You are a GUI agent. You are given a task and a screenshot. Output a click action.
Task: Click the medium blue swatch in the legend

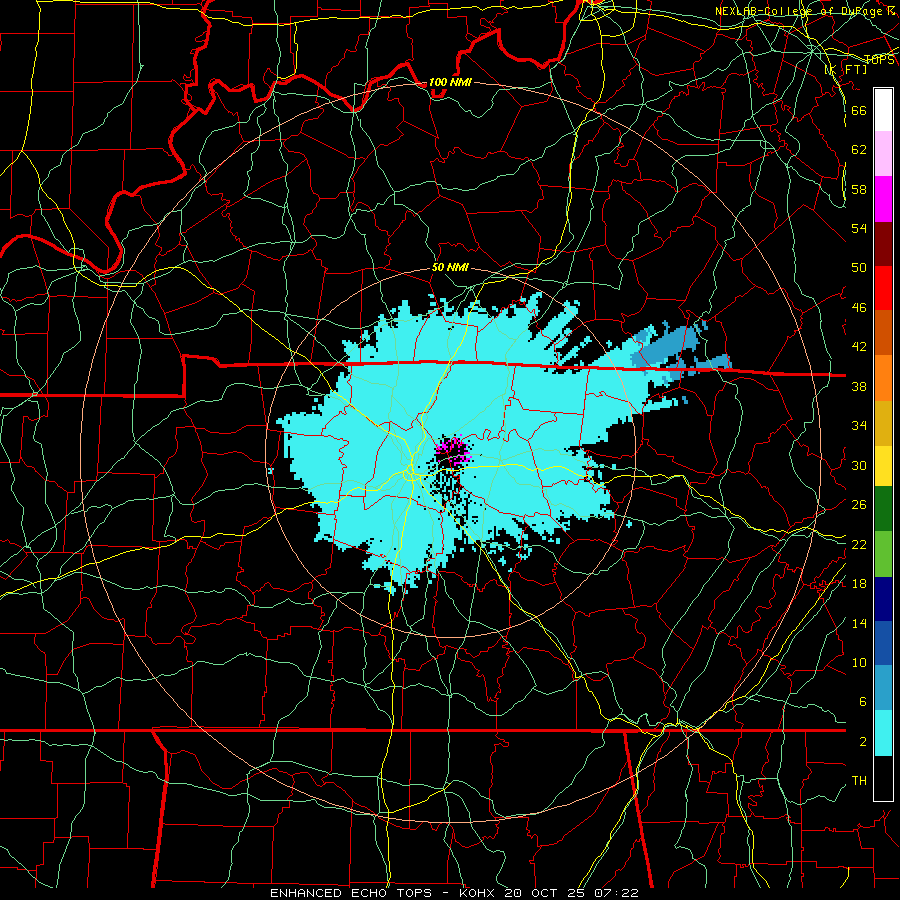pyautogui.click(x=883, y=643)
